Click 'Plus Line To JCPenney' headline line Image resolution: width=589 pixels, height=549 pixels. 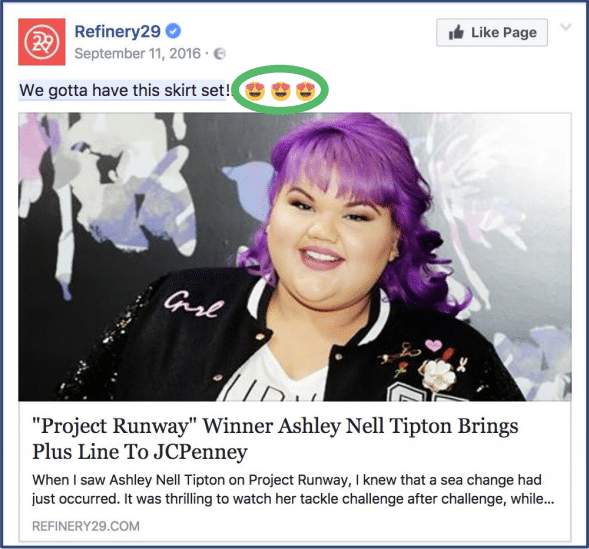click(x=140, y=451)
